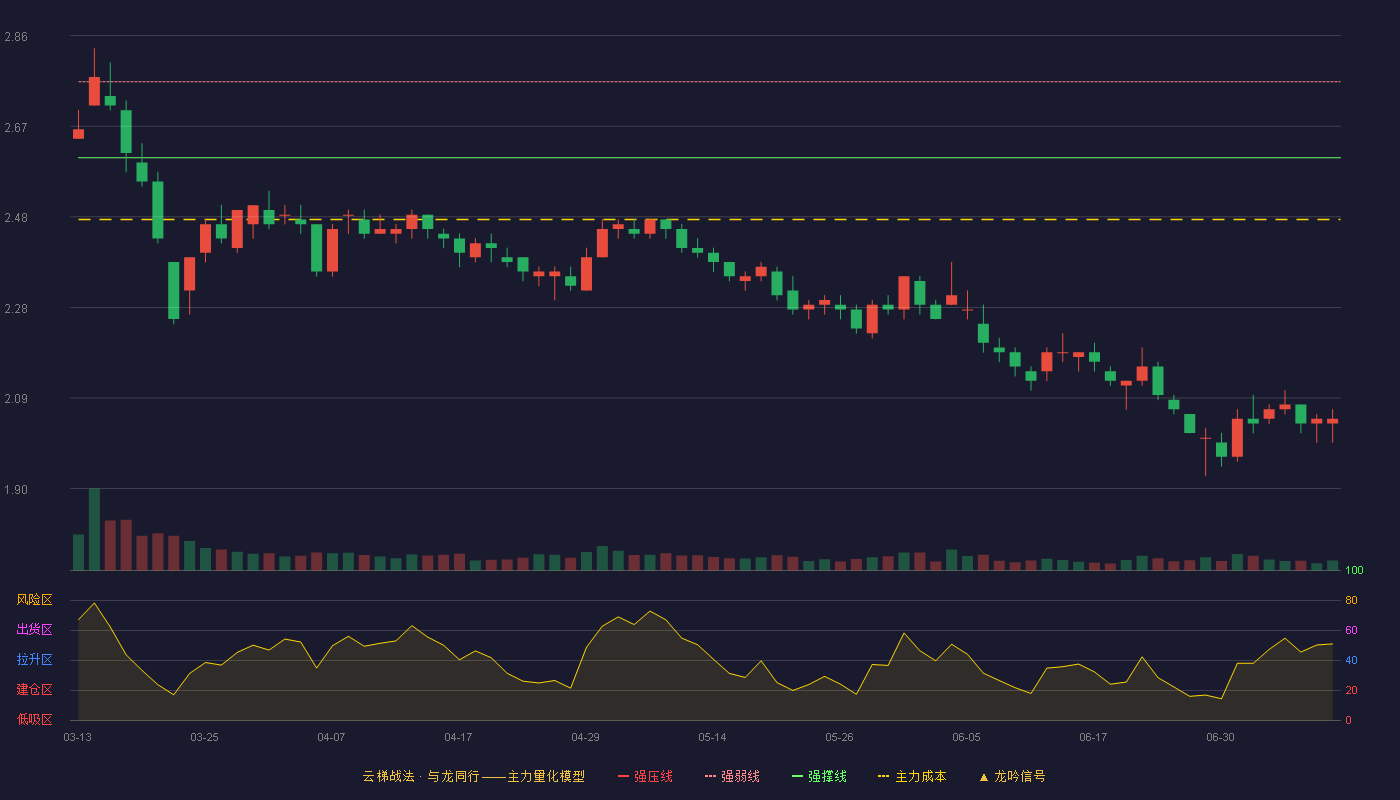Click the 2.48 price axis label

click(16, 218)
